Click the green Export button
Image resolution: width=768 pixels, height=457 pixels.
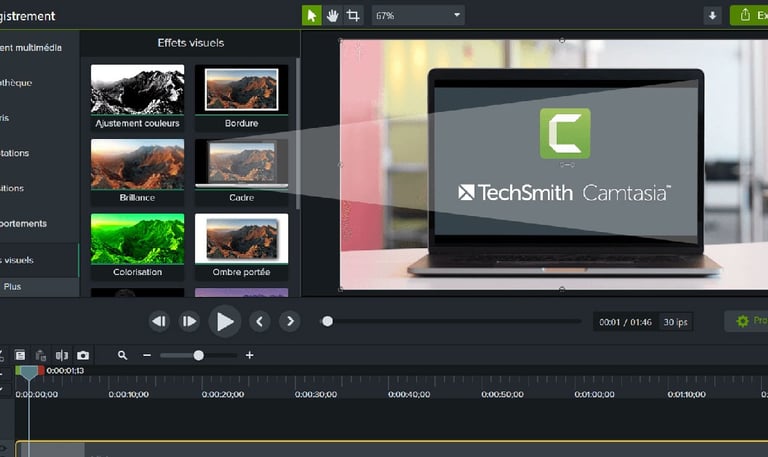[x=748, y=15]
